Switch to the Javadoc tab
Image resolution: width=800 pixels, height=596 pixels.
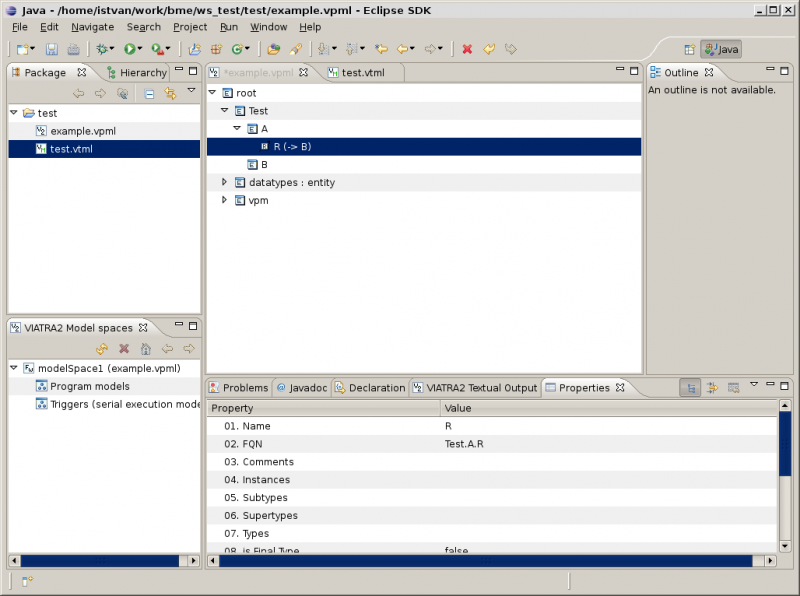coord(302,388)
